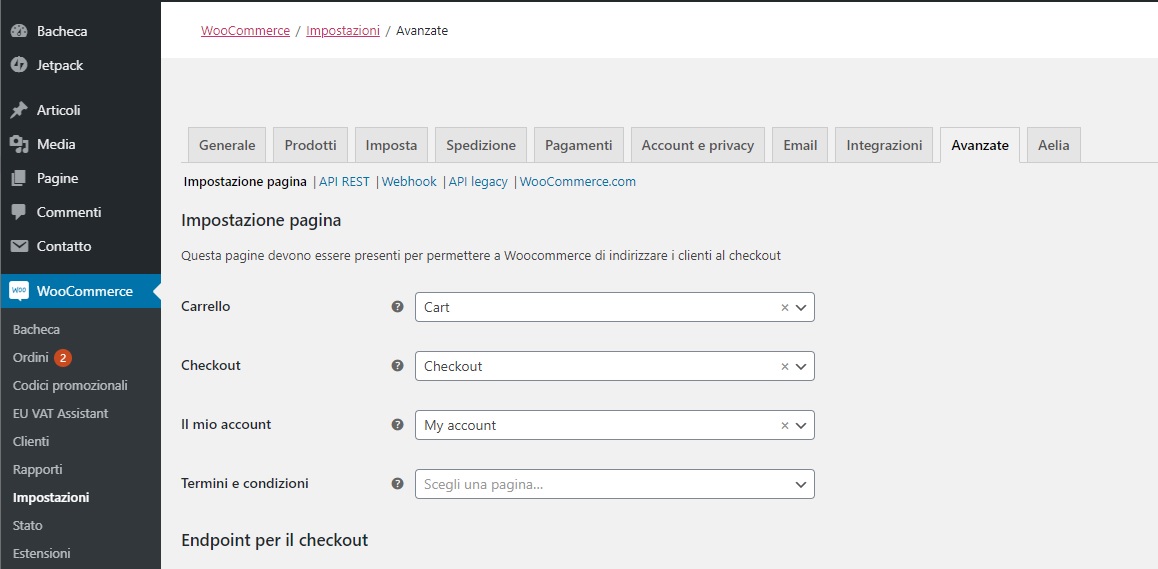
Task: Open the Carrello dropdown arrow
Action: (x=801, y=307)
